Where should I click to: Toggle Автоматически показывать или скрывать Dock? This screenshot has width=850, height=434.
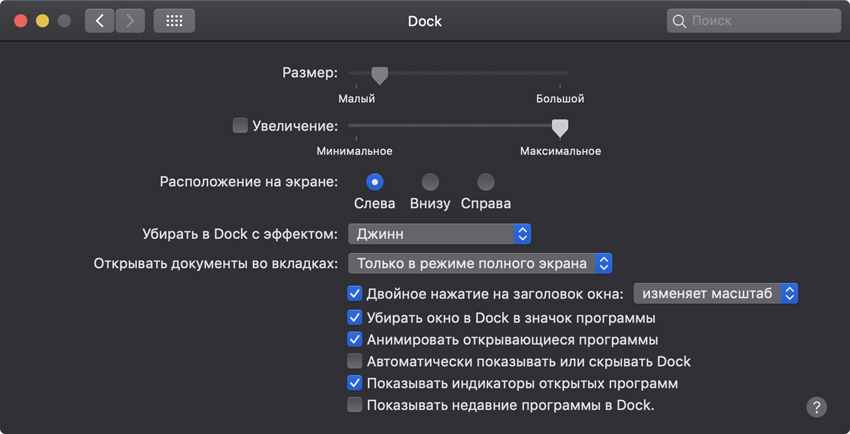(x=354, y=361)
